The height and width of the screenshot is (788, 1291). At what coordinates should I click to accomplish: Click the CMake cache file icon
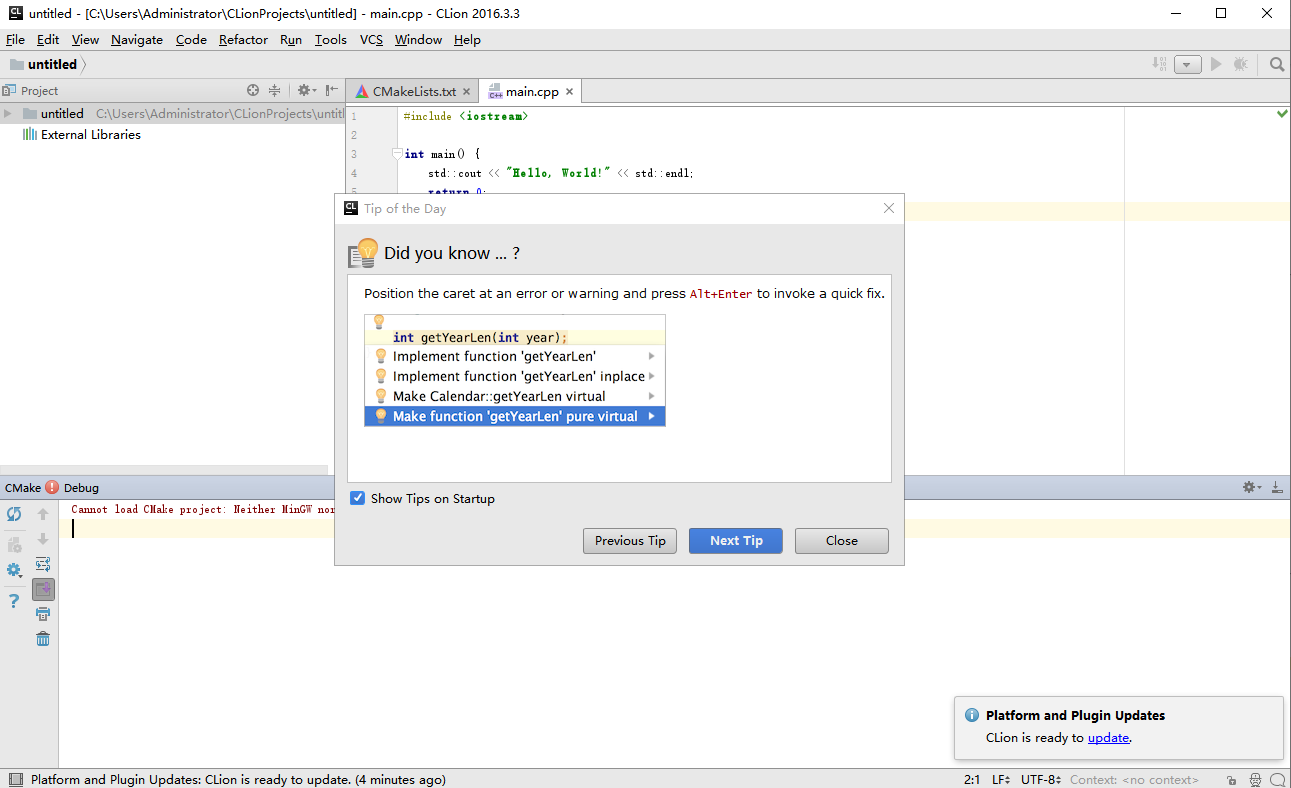(14, 545)
